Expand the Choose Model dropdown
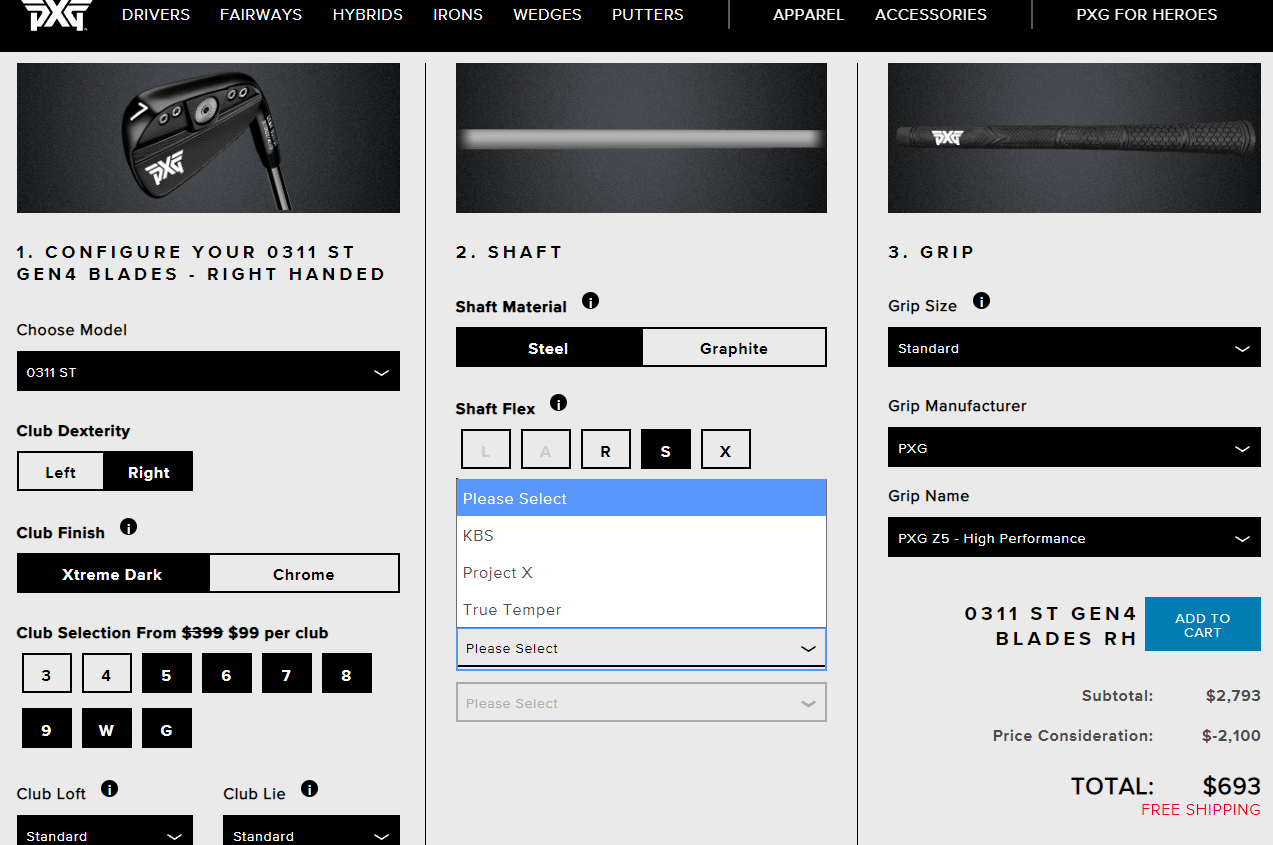 (x=208, y=372)
